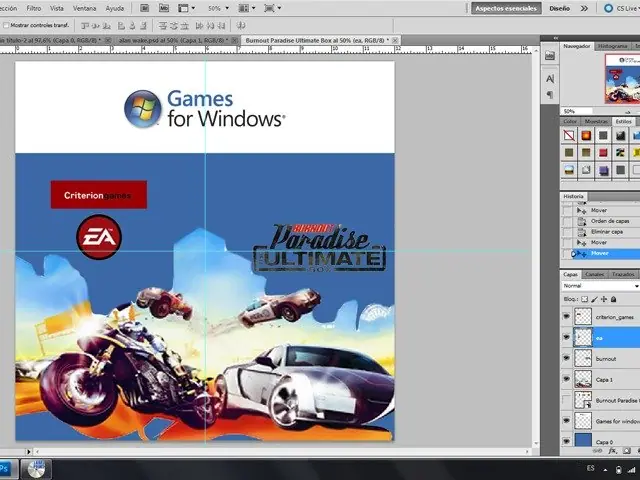Viewport: 640px width, 480px height.
Task: Click the distribute left edges icon
Action: click(x=199, y=26)
